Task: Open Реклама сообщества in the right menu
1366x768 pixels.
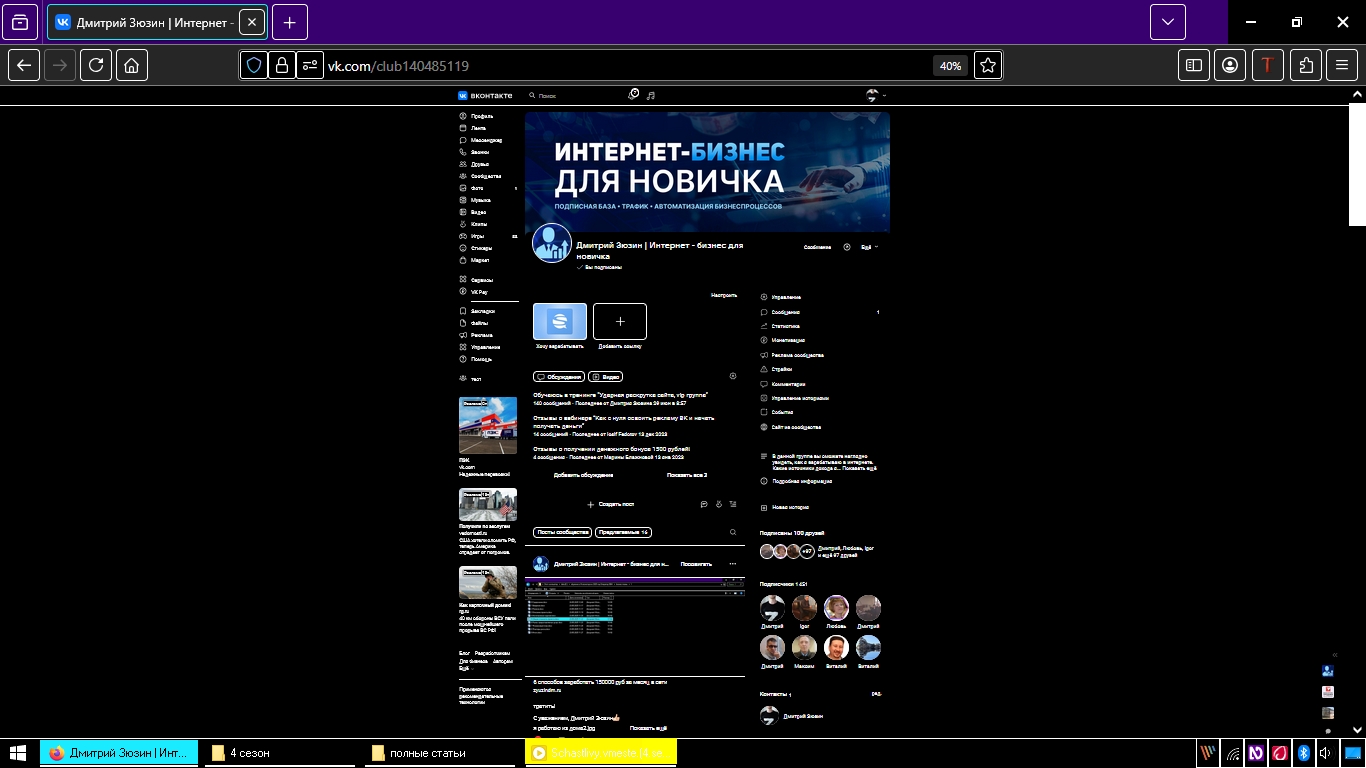Action: pyautogui.click(x=792, y=355)
